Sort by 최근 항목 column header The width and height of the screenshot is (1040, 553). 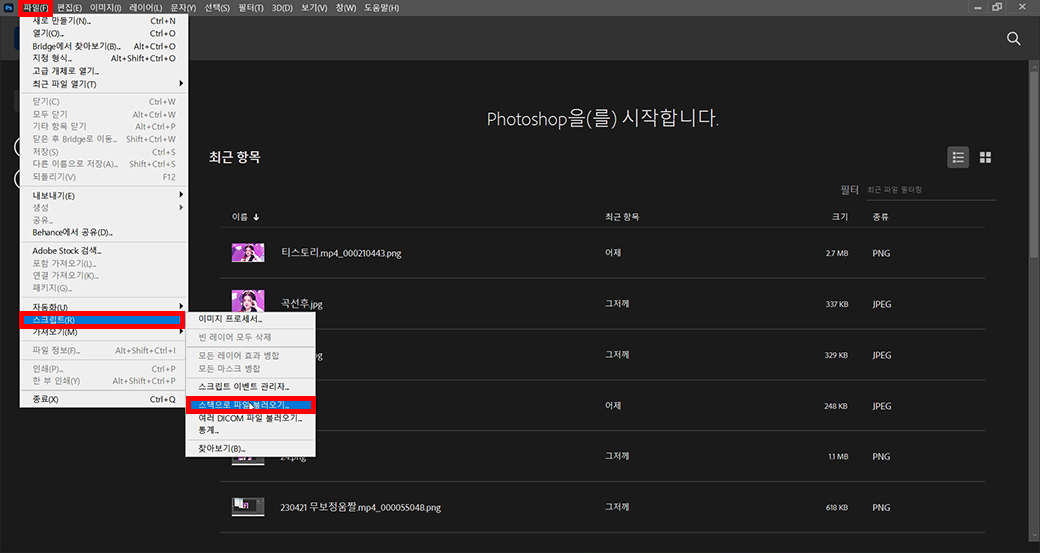(x=621, y=217)
